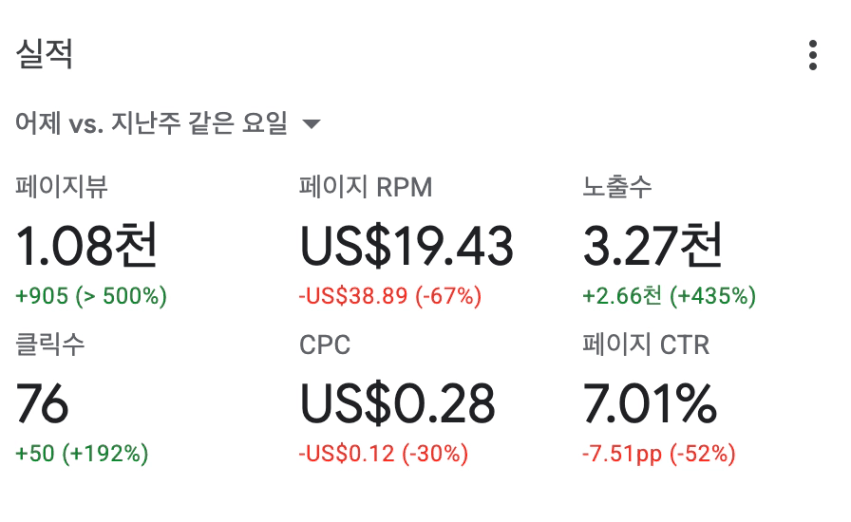Click the CPC metric label
This screenshot has height=522, width=851.
click(x=325, y=345)
